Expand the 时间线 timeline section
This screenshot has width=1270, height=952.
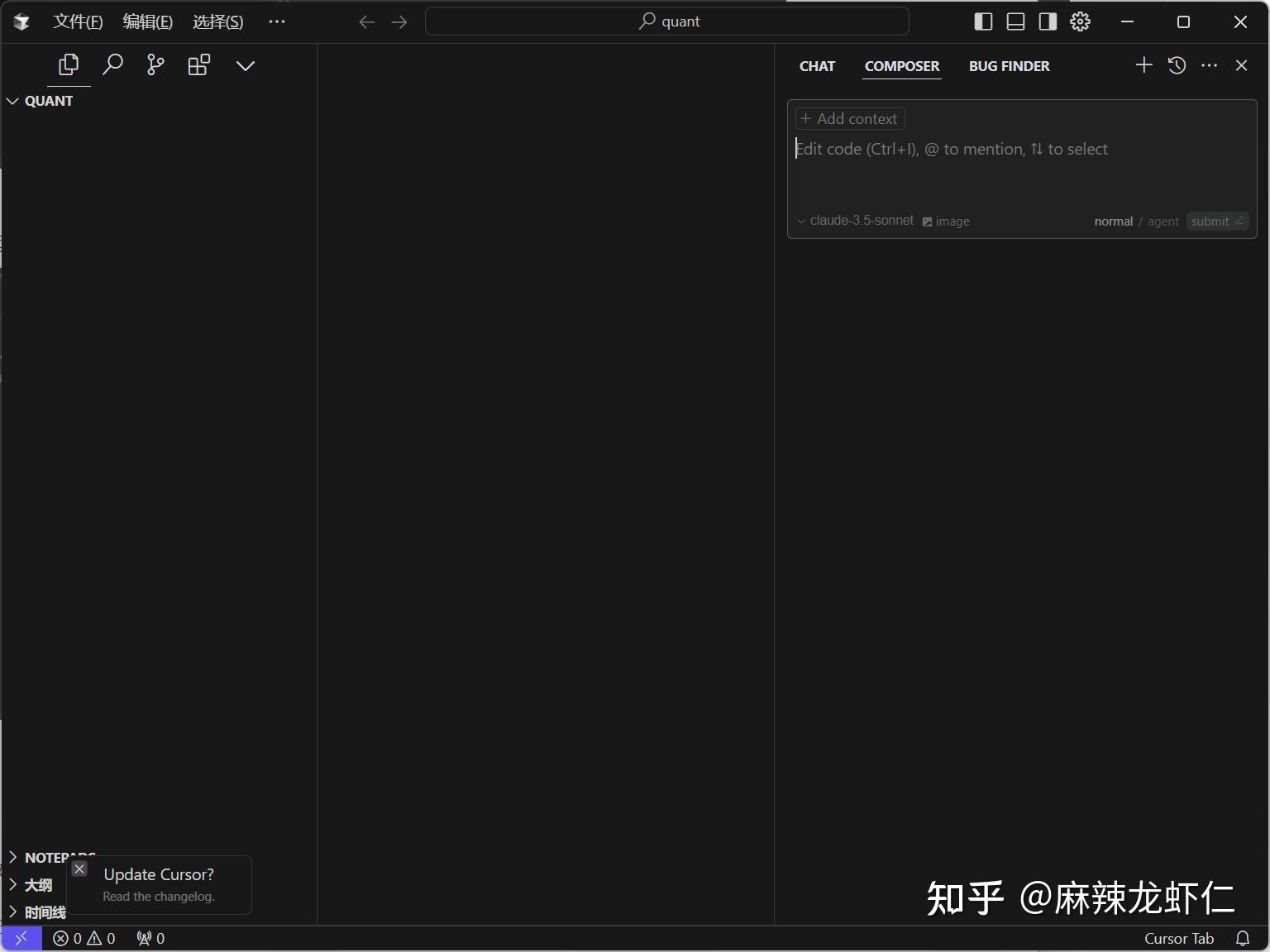click(x=36, y=912)
